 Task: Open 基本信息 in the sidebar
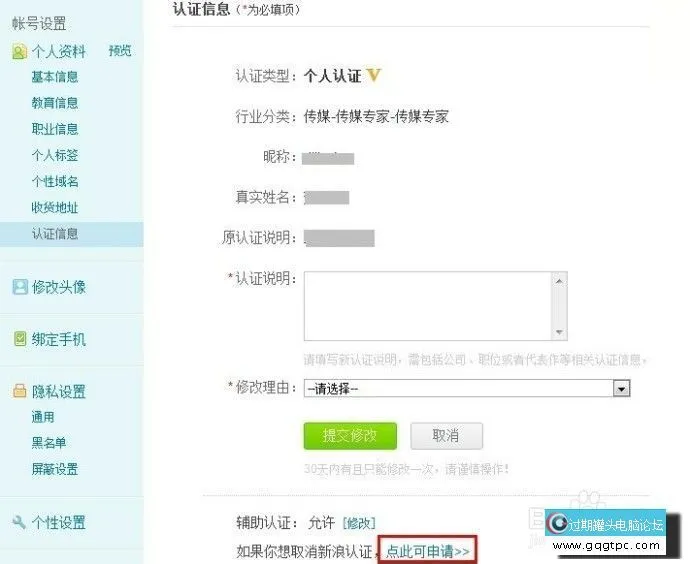click(55, 77)
